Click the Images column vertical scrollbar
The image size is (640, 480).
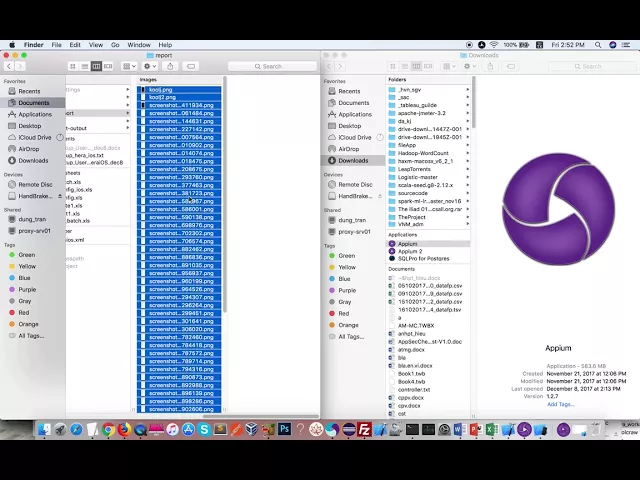pos(224,195)
